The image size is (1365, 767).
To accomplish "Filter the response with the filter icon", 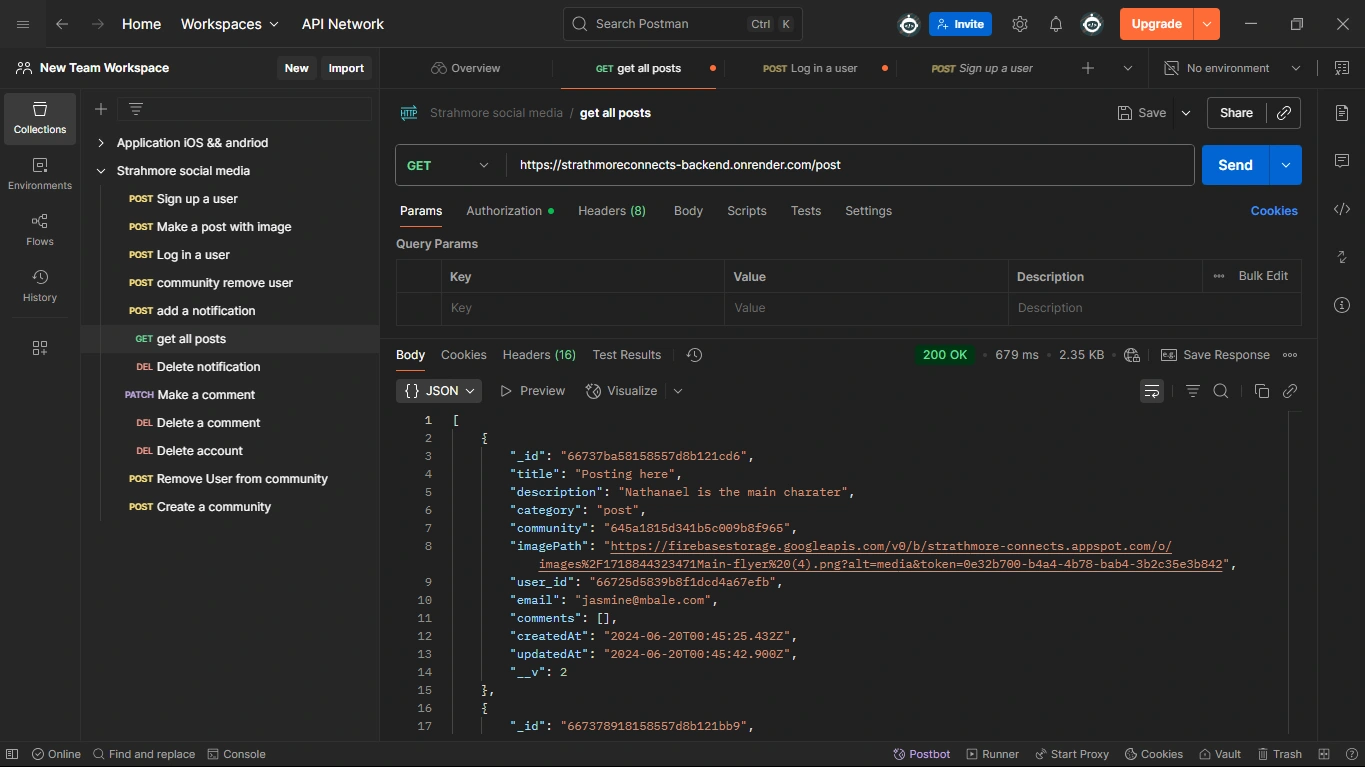I will point(1192,391).
